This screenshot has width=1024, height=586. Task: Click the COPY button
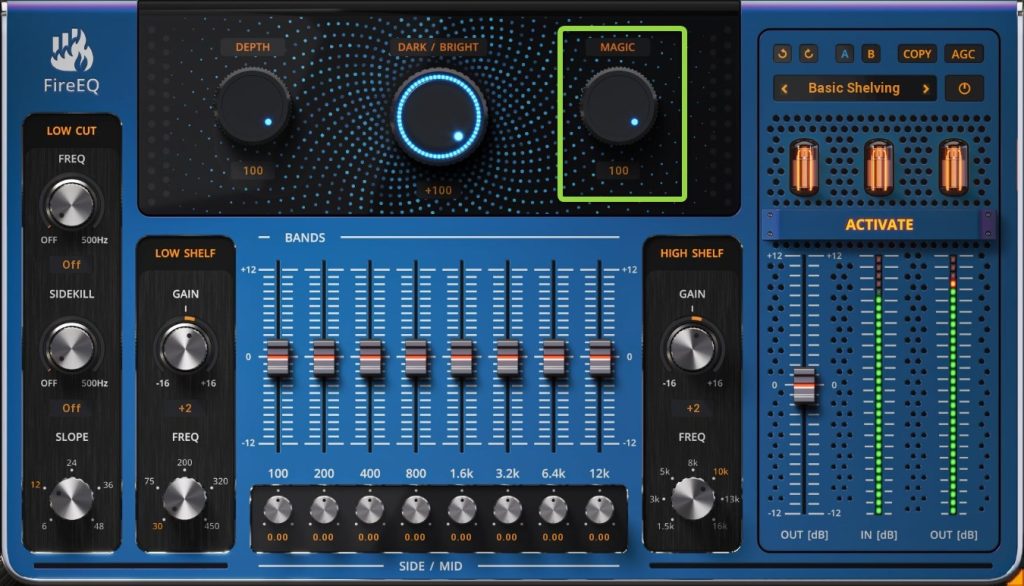pos(916,54)
